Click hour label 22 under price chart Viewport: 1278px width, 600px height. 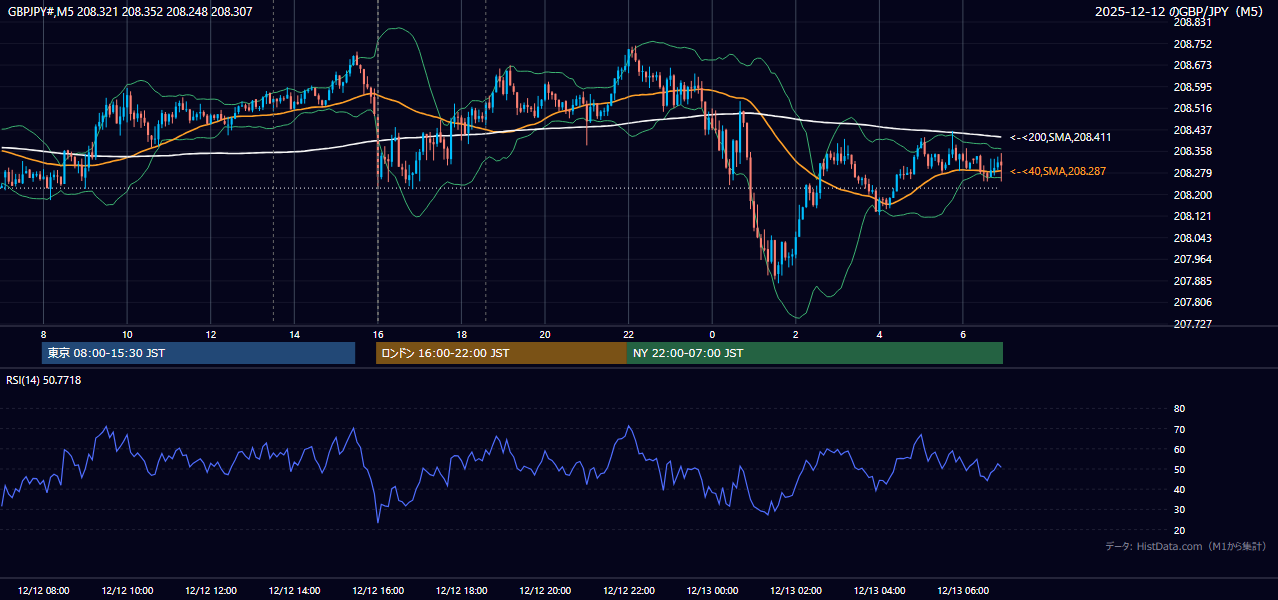pos(628,334)
